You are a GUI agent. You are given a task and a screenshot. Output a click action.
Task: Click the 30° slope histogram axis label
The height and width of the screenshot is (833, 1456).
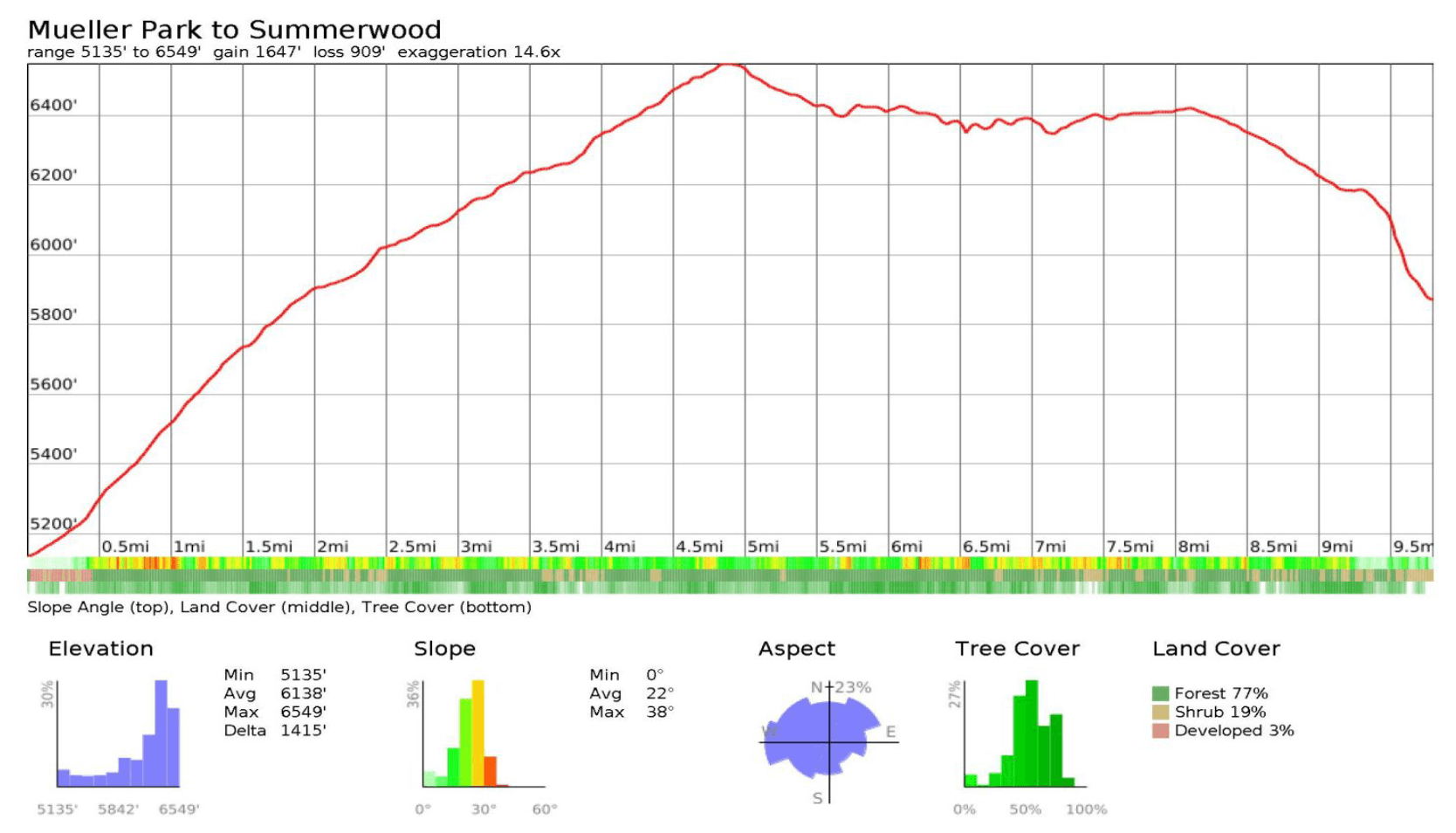click(484, 809)
